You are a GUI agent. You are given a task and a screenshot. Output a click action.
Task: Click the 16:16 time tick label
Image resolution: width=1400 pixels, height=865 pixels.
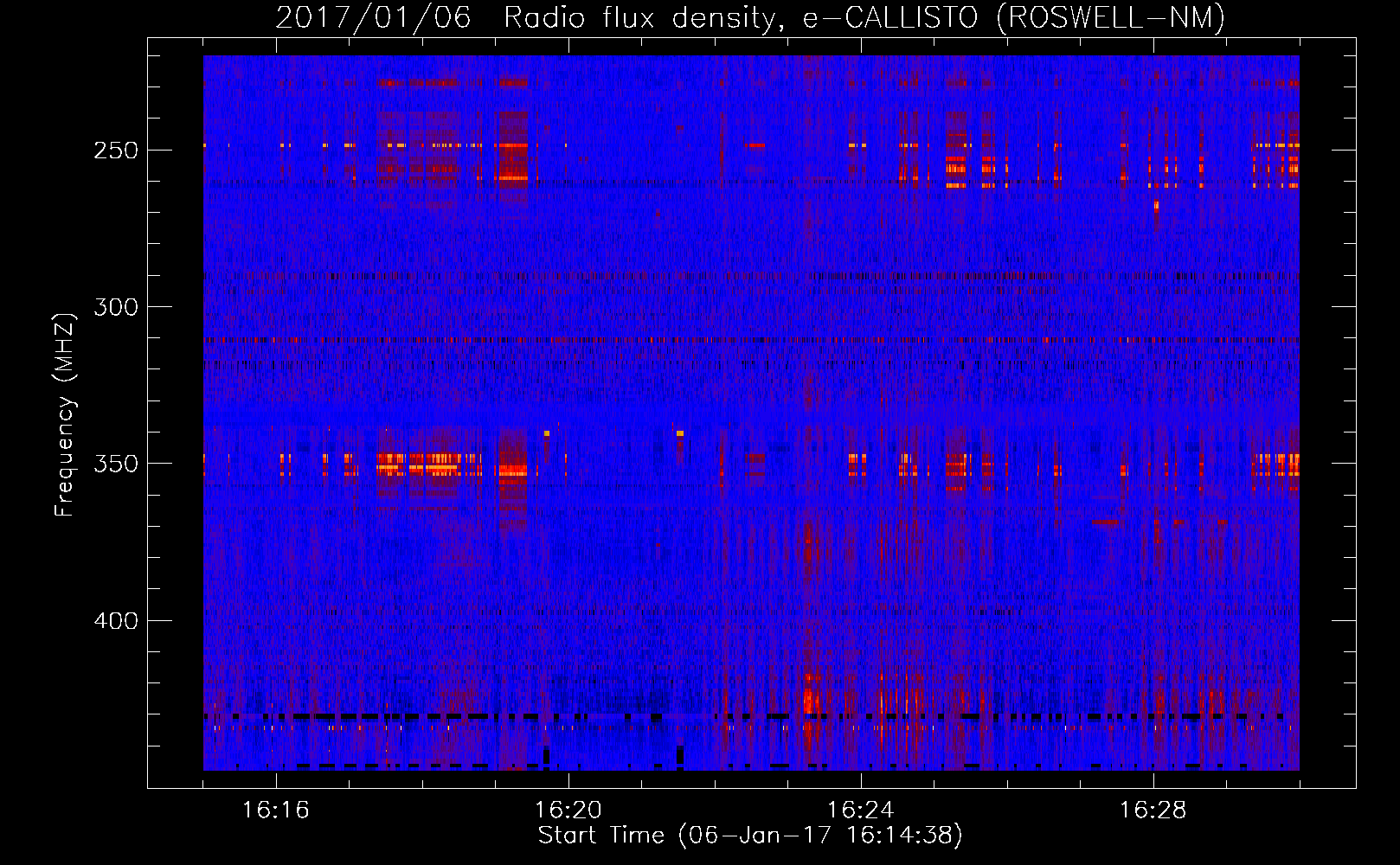(x=276, y=811)
